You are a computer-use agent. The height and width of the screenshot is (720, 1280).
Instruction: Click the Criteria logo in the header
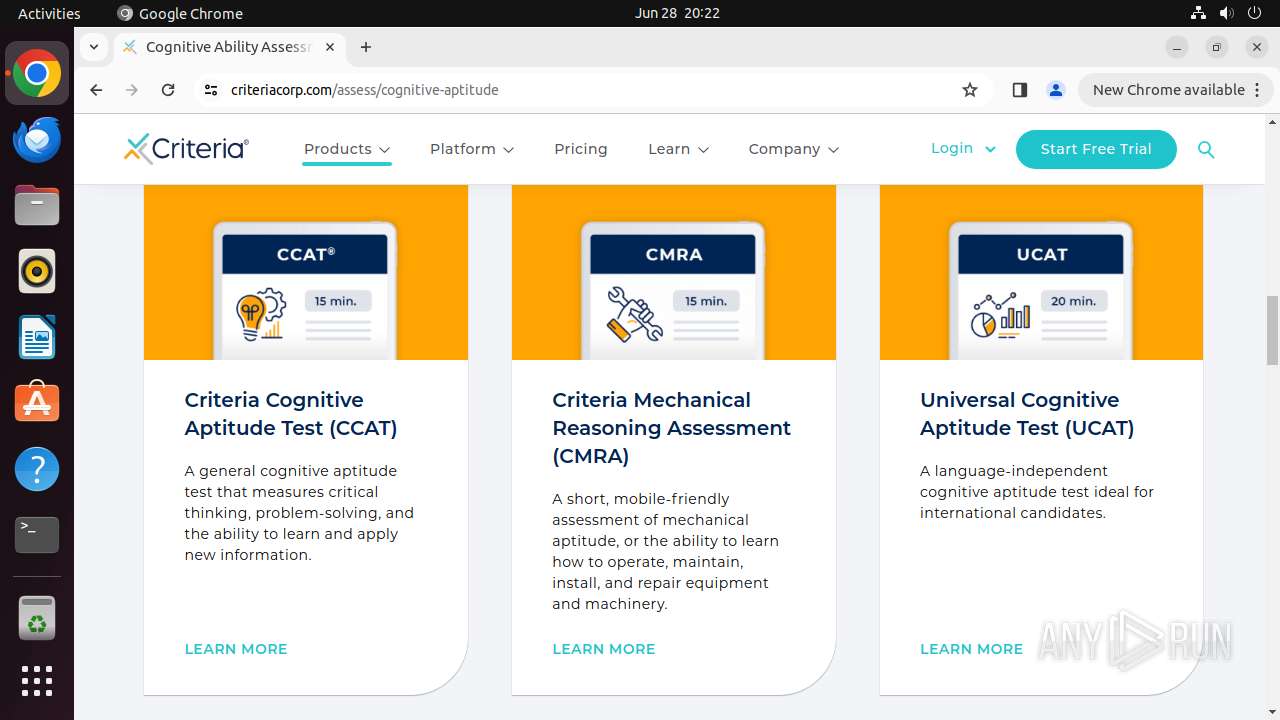coord(187,149)
